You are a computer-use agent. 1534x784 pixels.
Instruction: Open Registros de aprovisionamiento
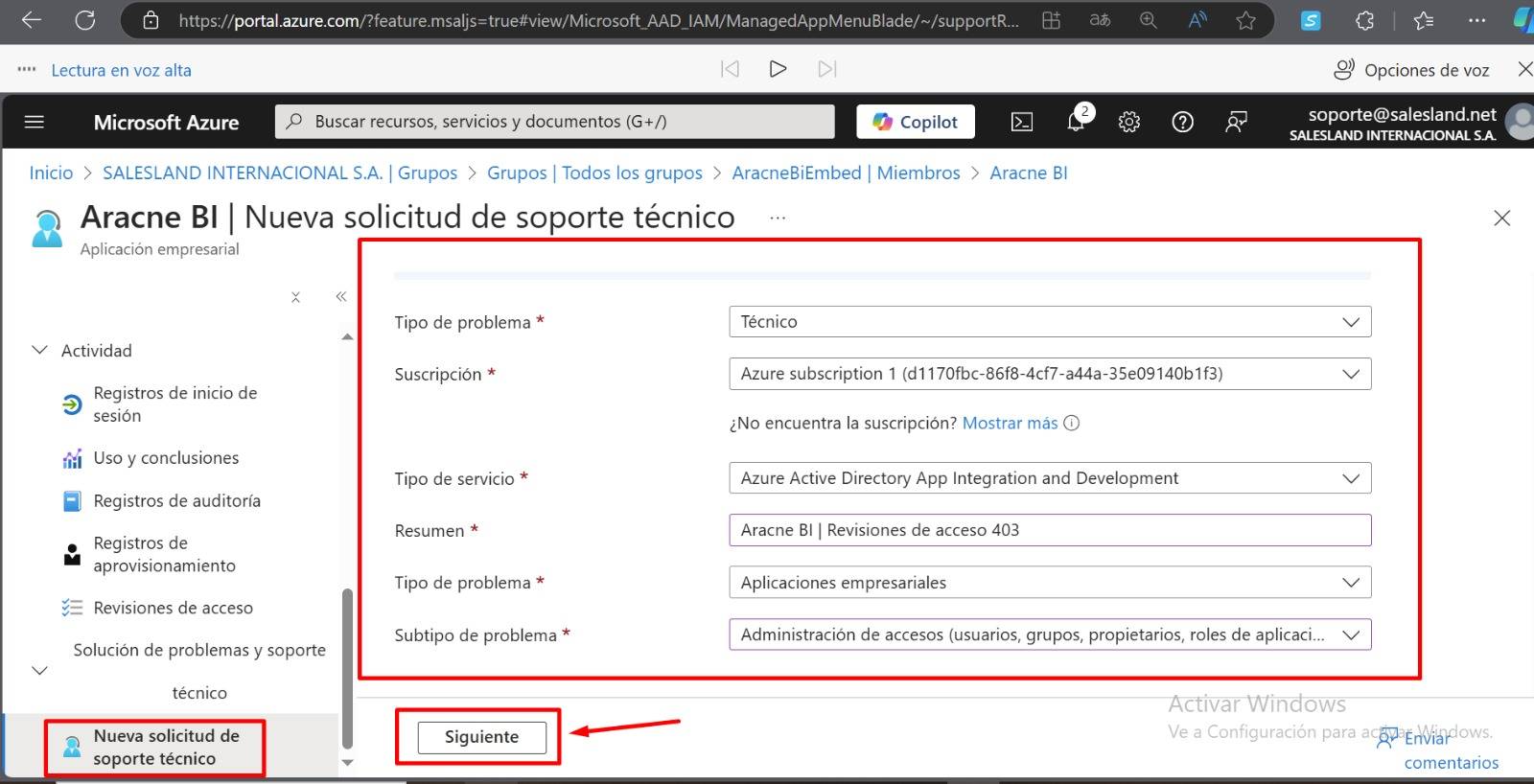(164, 554)
